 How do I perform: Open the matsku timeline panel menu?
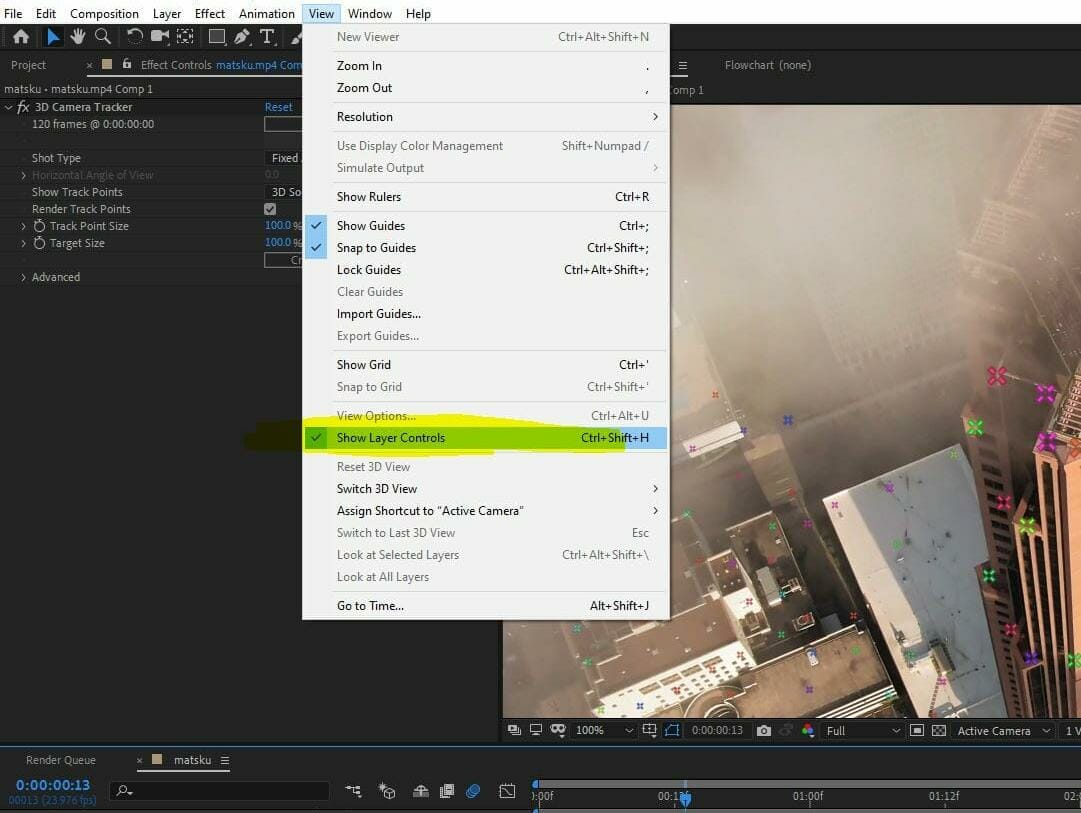225,760
